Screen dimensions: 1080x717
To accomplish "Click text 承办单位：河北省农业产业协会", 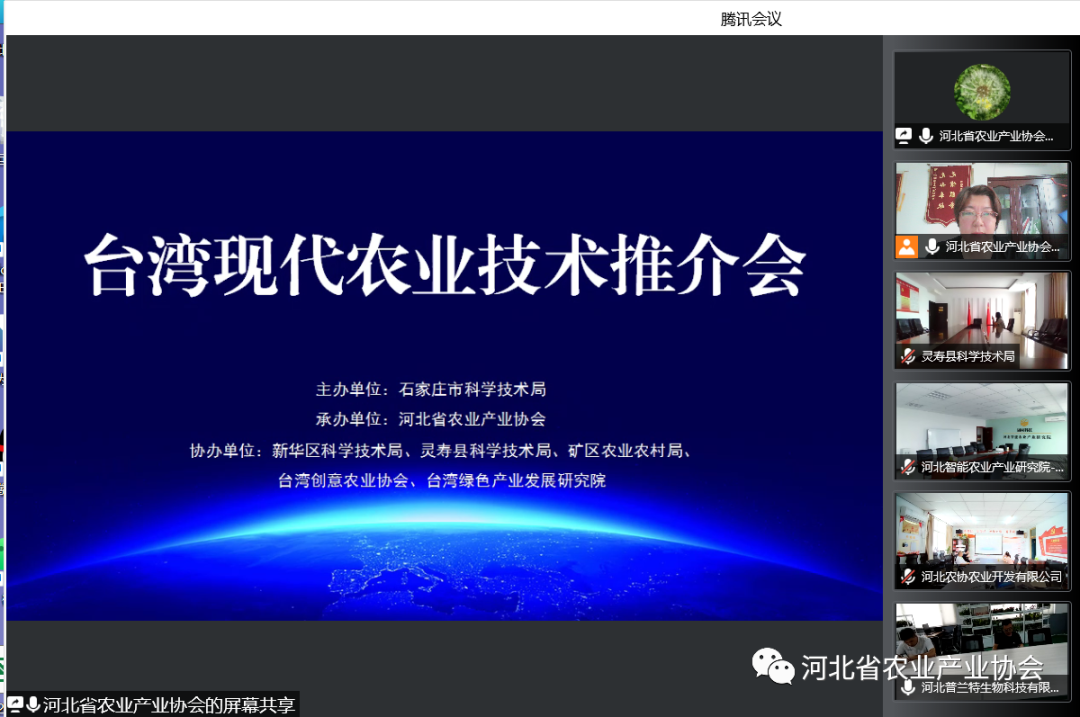I will (430, 419).
